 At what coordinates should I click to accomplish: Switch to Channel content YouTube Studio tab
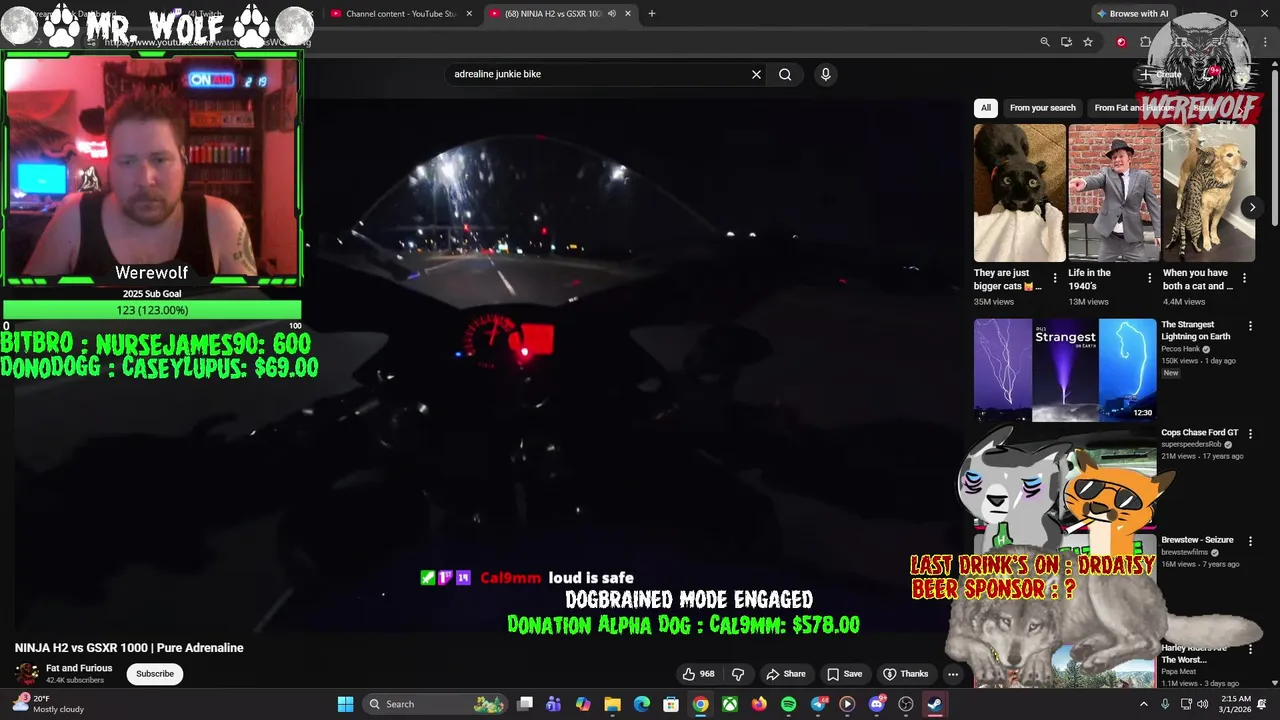(x=401, y=14)
